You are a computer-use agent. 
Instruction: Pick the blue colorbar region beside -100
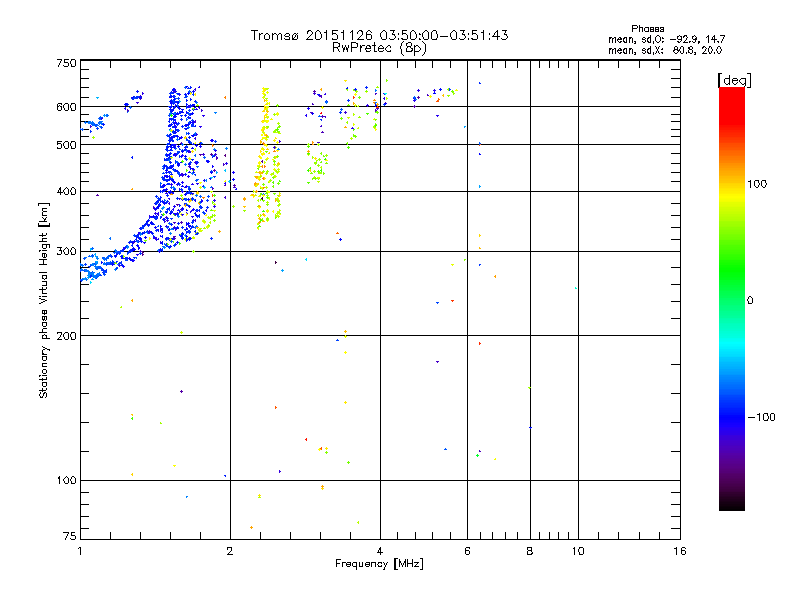click(732, 416)
